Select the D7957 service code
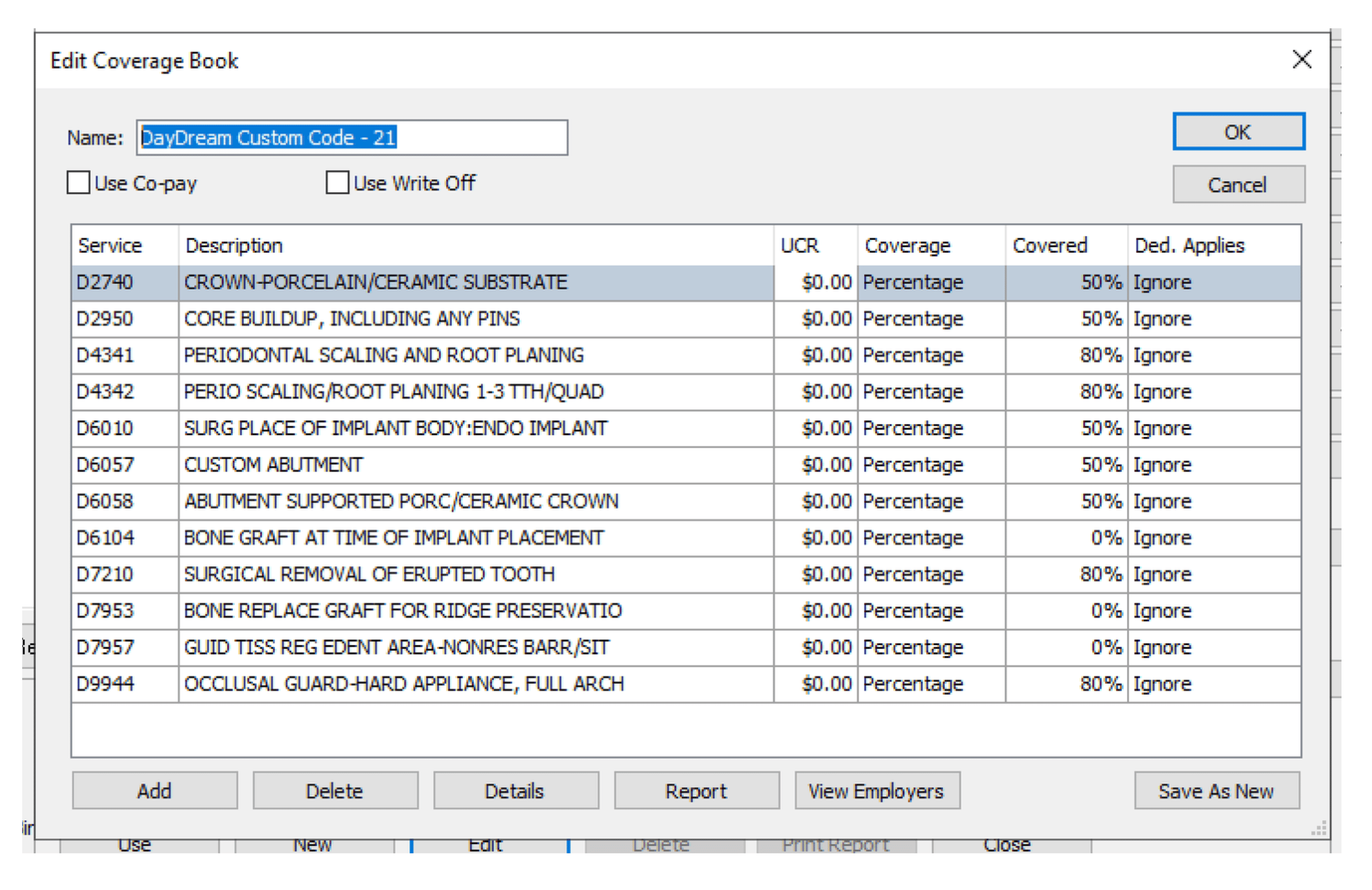The image size is (1372, 890). (x=105, y=647)
